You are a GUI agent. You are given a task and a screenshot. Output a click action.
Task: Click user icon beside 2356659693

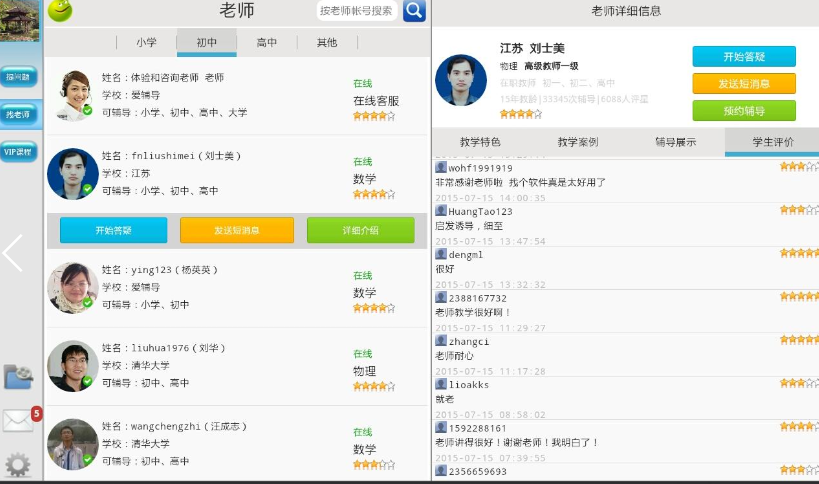tap(441, 470)
